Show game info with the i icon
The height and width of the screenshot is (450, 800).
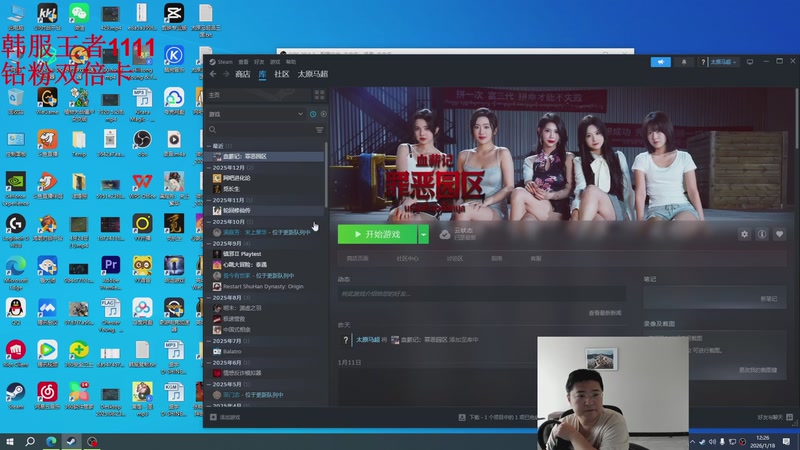pos(762,234)
